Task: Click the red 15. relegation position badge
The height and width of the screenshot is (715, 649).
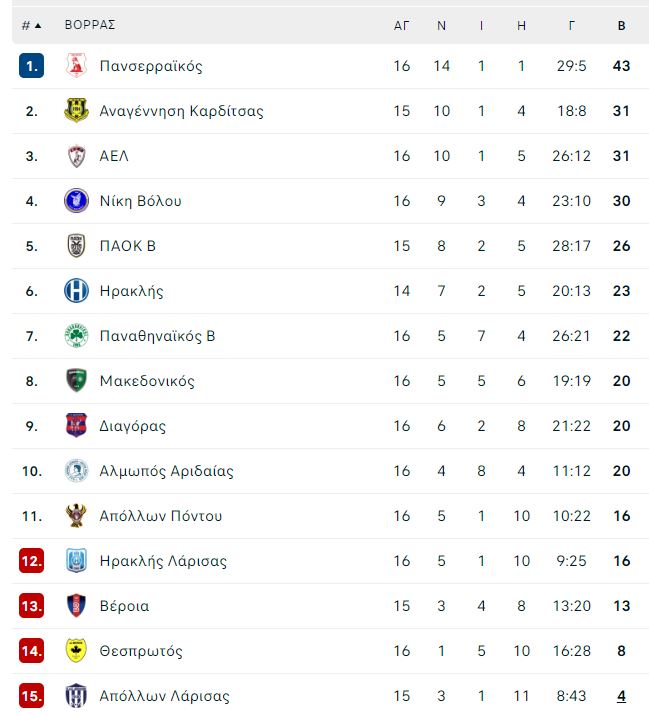Action: 31,696
